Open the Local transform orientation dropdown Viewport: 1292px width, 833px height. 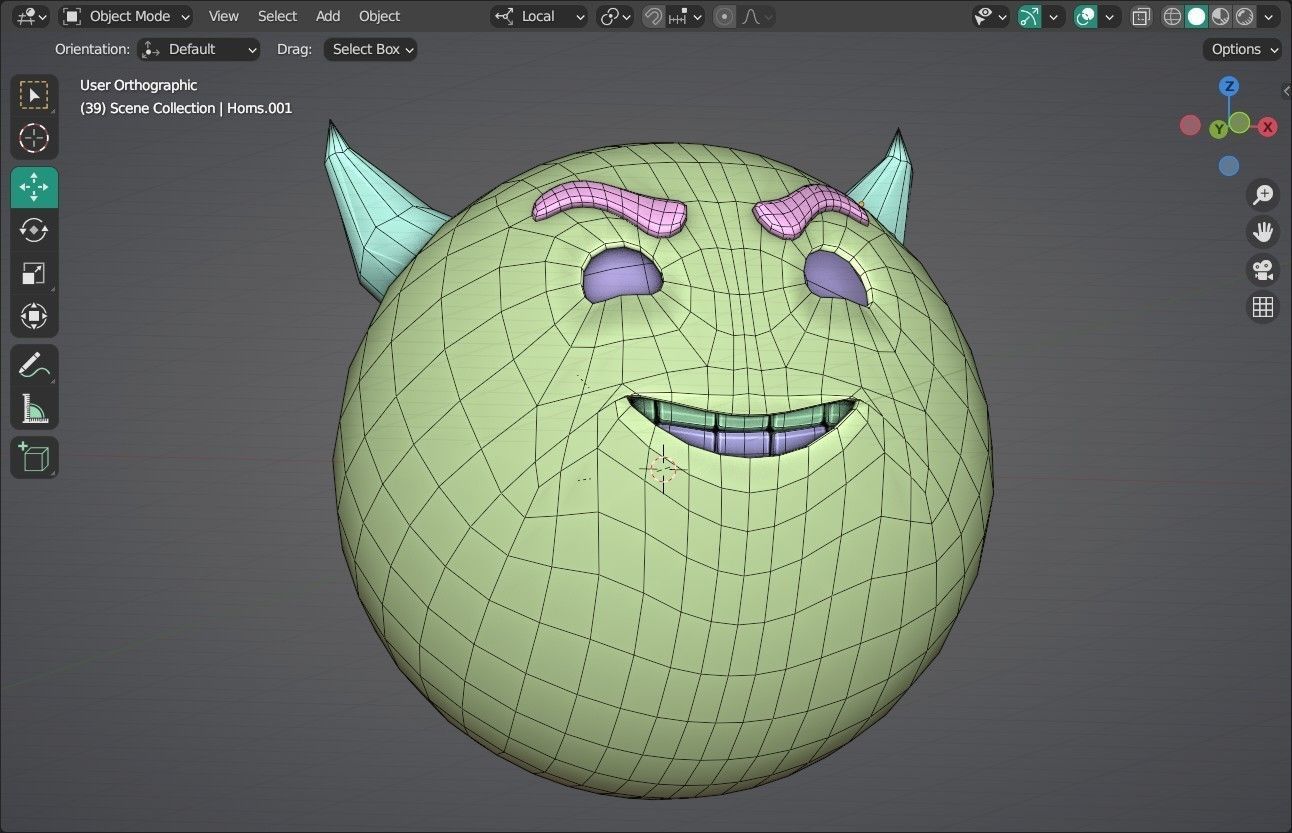[x=539, y=16]
